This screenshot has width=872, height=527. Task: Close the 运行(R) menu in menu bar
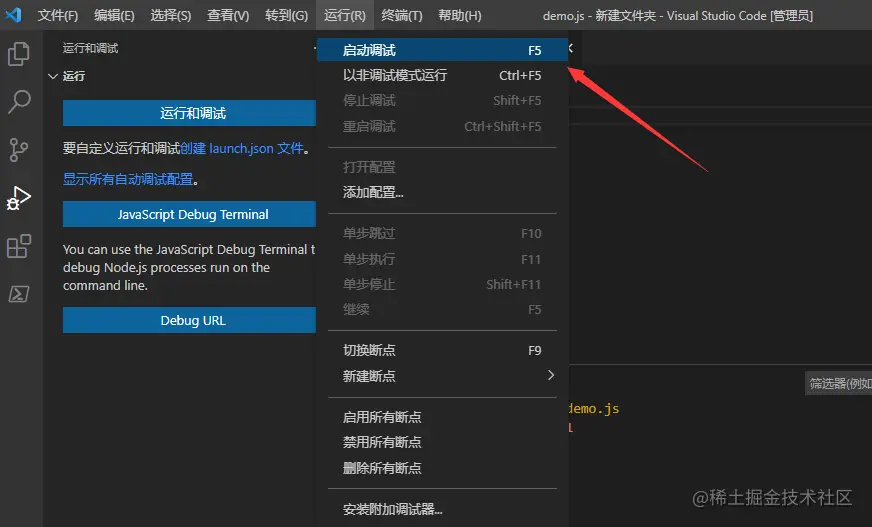[345, 16]
